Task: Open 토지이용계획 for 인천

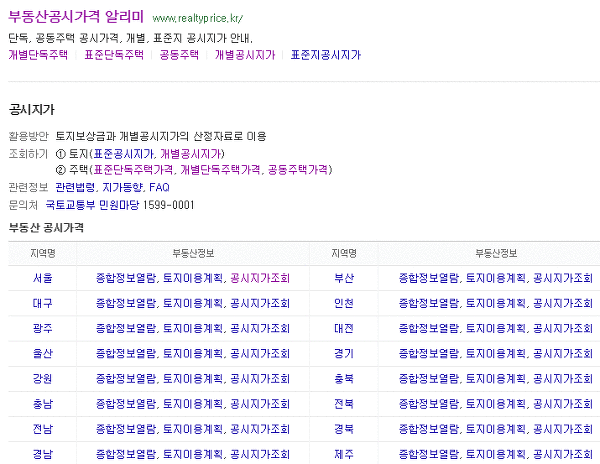Action: click(x=496, y=303)
